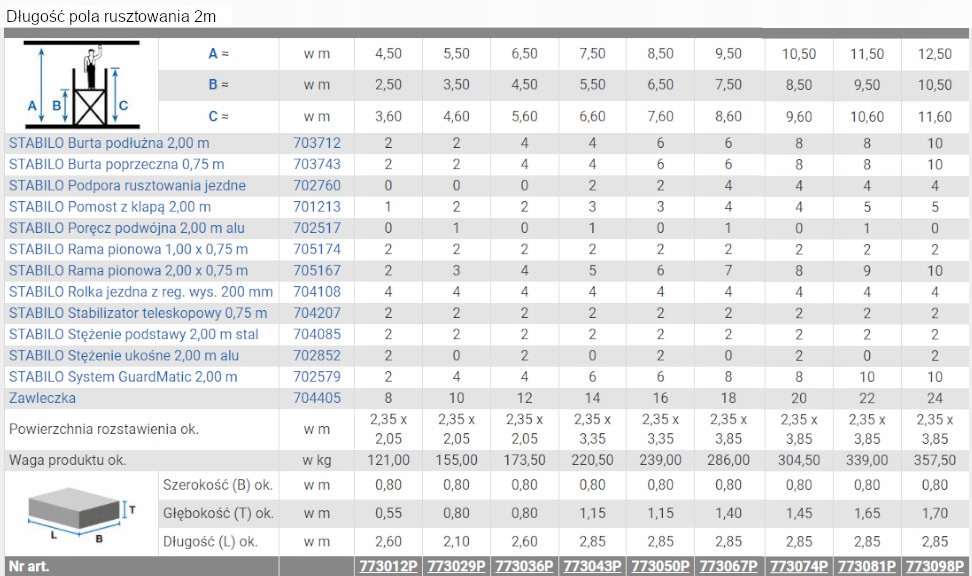Open article link 773043P
972x576 pixels.
point(592,566)
